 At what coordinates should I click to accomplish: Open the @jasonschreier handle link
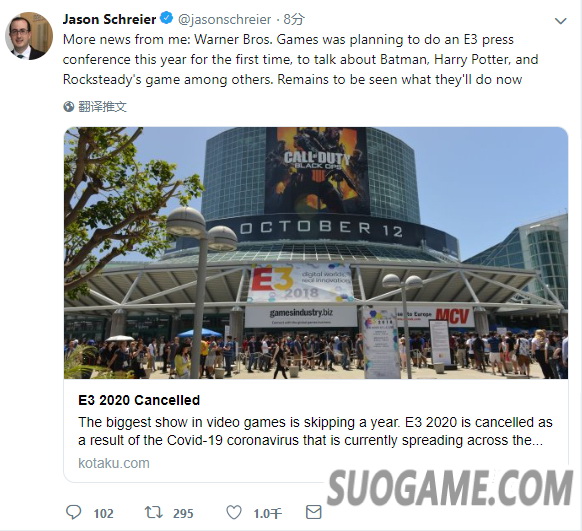point(225,19)
